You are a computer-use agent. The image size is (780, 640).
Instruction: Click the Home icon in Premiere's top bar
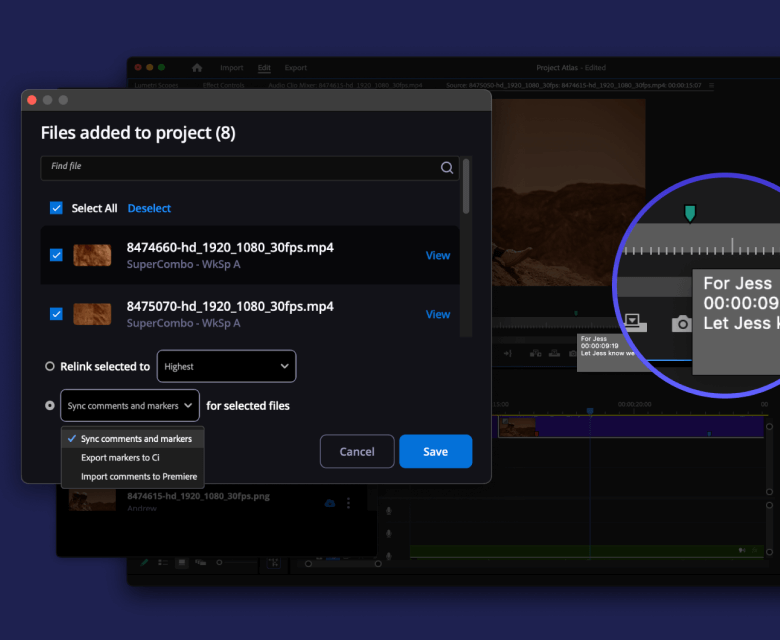197,68
